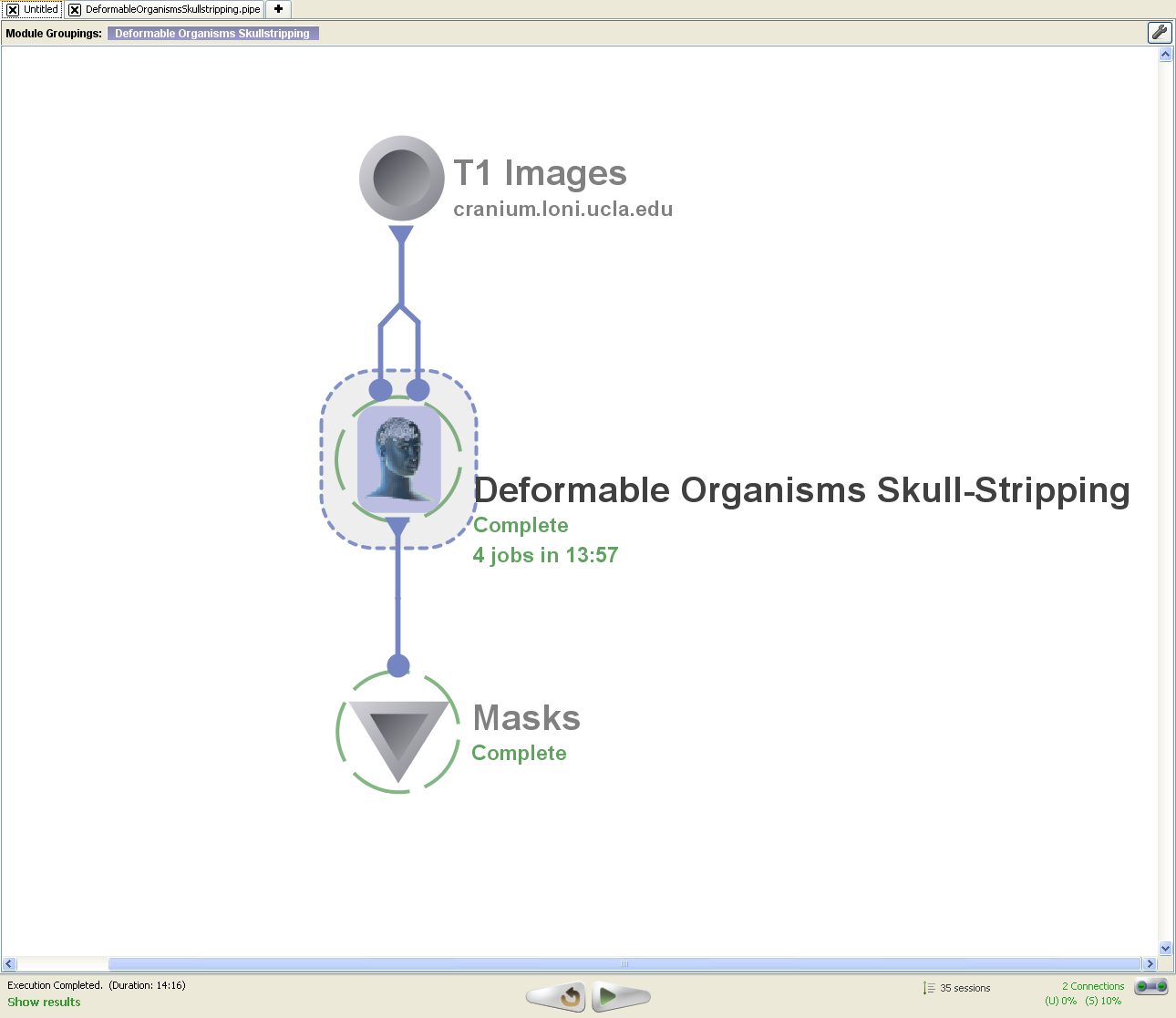
Task: Click the T1 Images data source node
Action: click(x=401, y=178)
